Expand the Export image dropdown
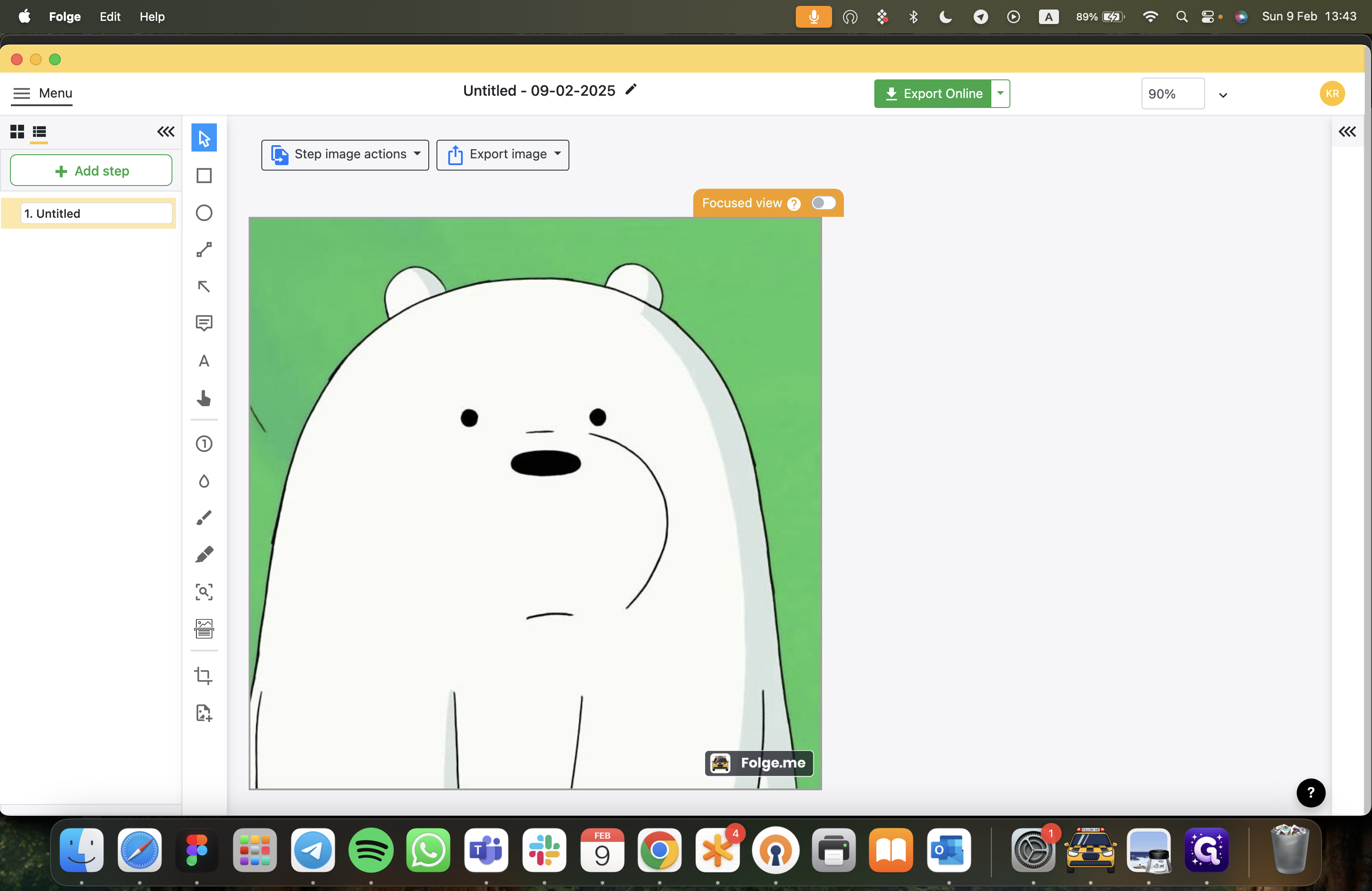The height and width of the screenshot is (891, 1372). click(x=503, y=154)
